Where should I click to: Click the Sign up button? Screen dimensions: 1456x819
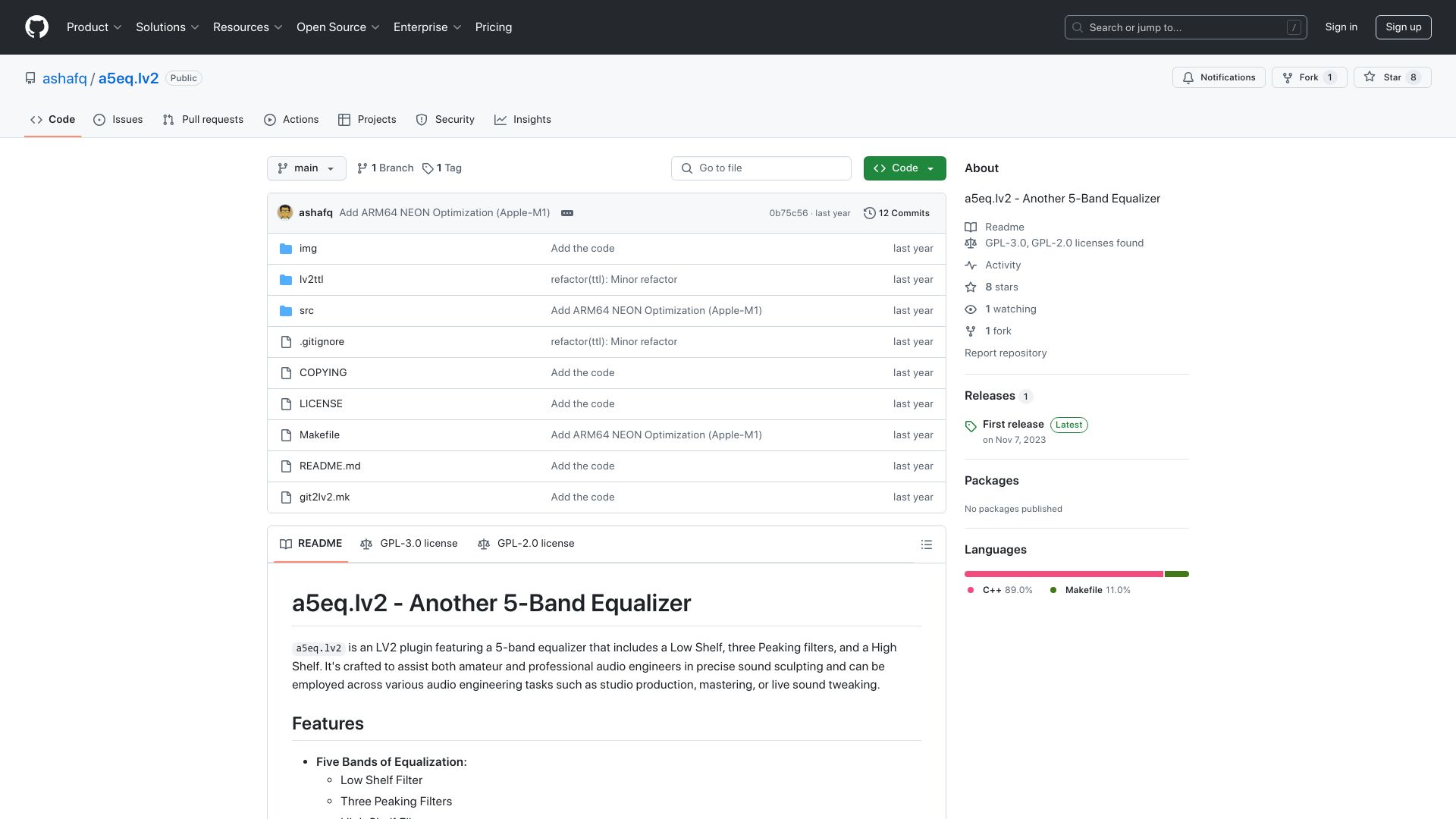coord(1403,27)
